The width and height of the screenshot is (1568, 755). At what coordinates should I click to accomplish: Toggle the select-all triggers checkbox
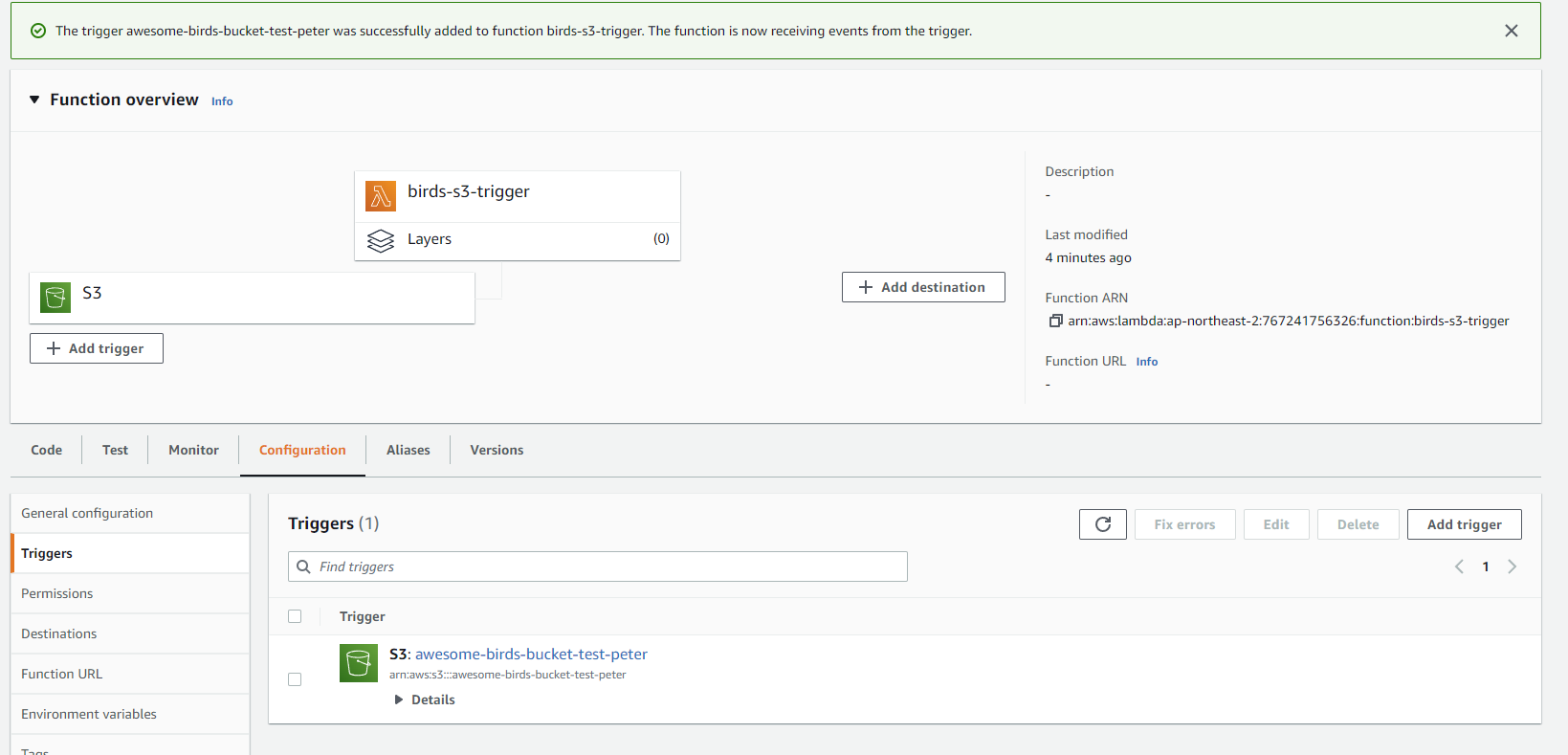[x=295, y=616]
